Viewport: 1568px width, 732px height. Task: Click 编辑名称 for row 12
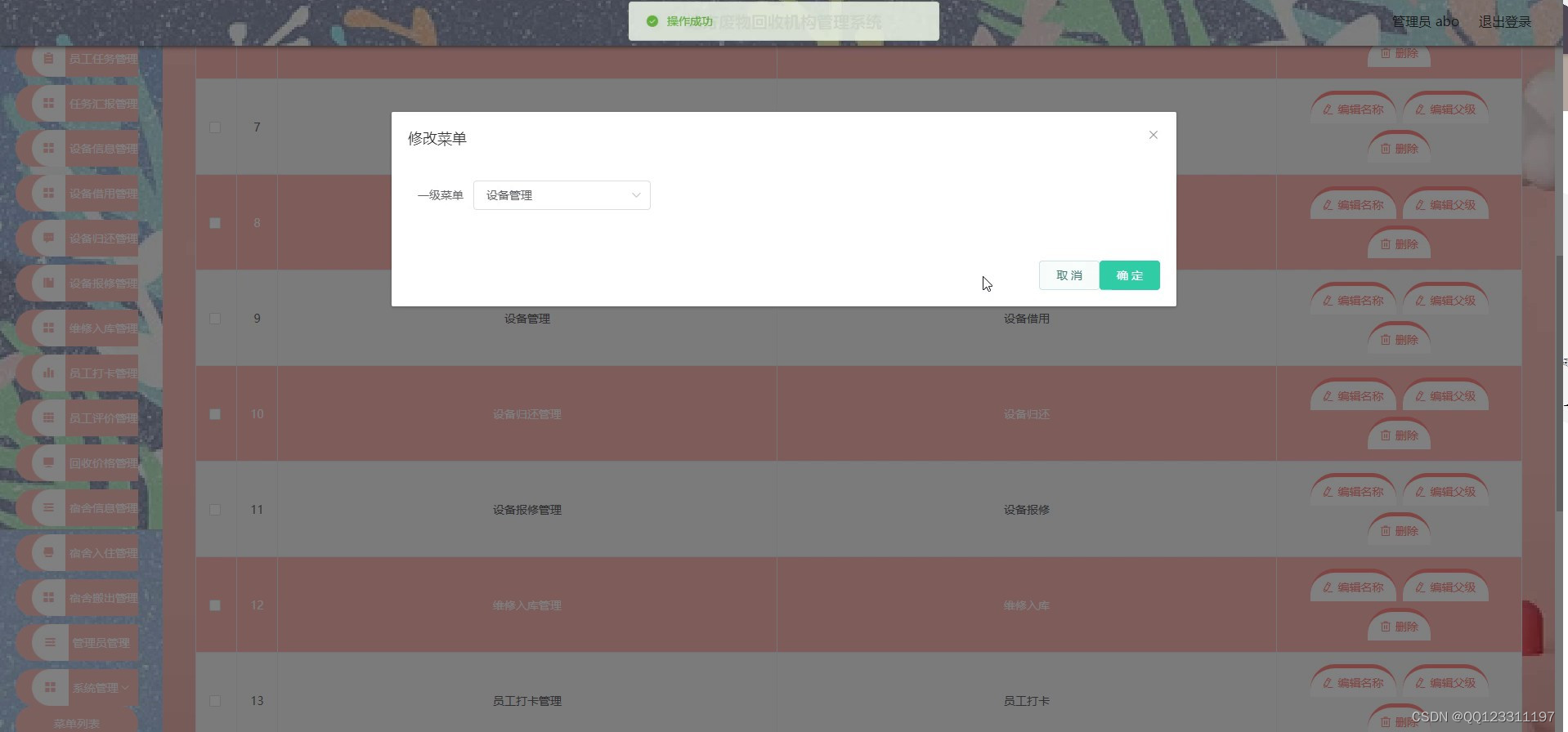tap(1353, 587)
